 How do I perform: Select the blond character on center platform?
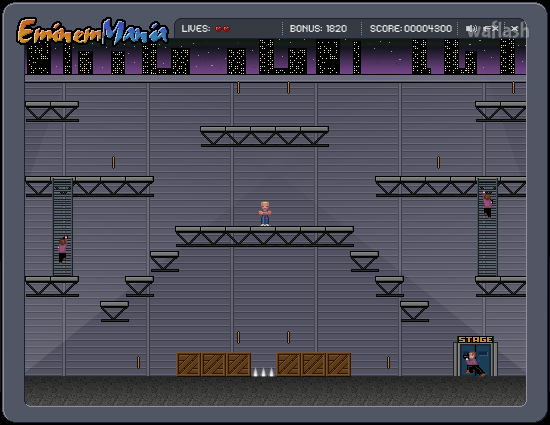pyautogui.click(x=265, y=214)
